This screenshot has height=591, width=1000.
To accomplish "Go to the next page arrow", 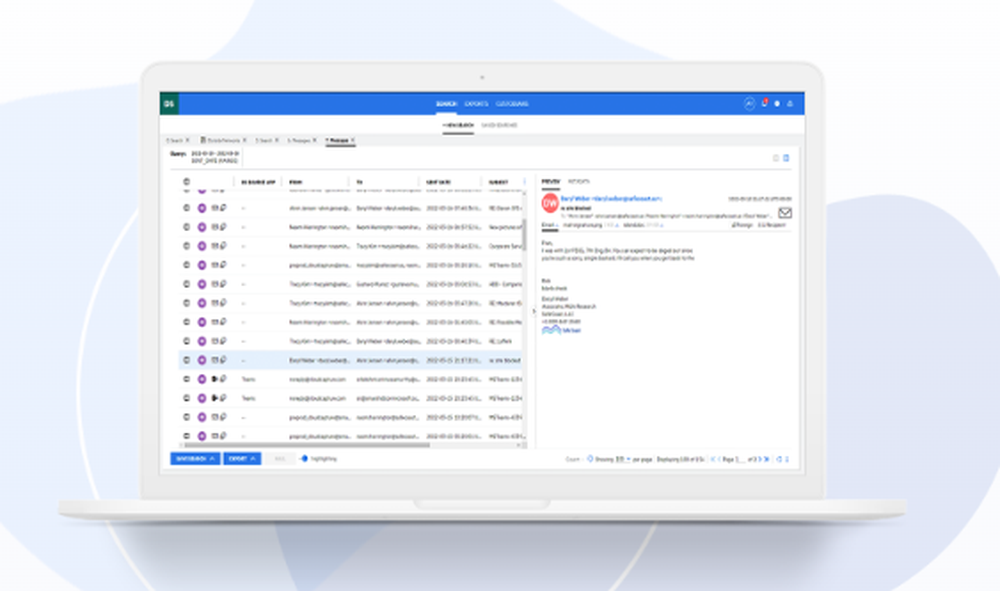I will click(760, 459).
